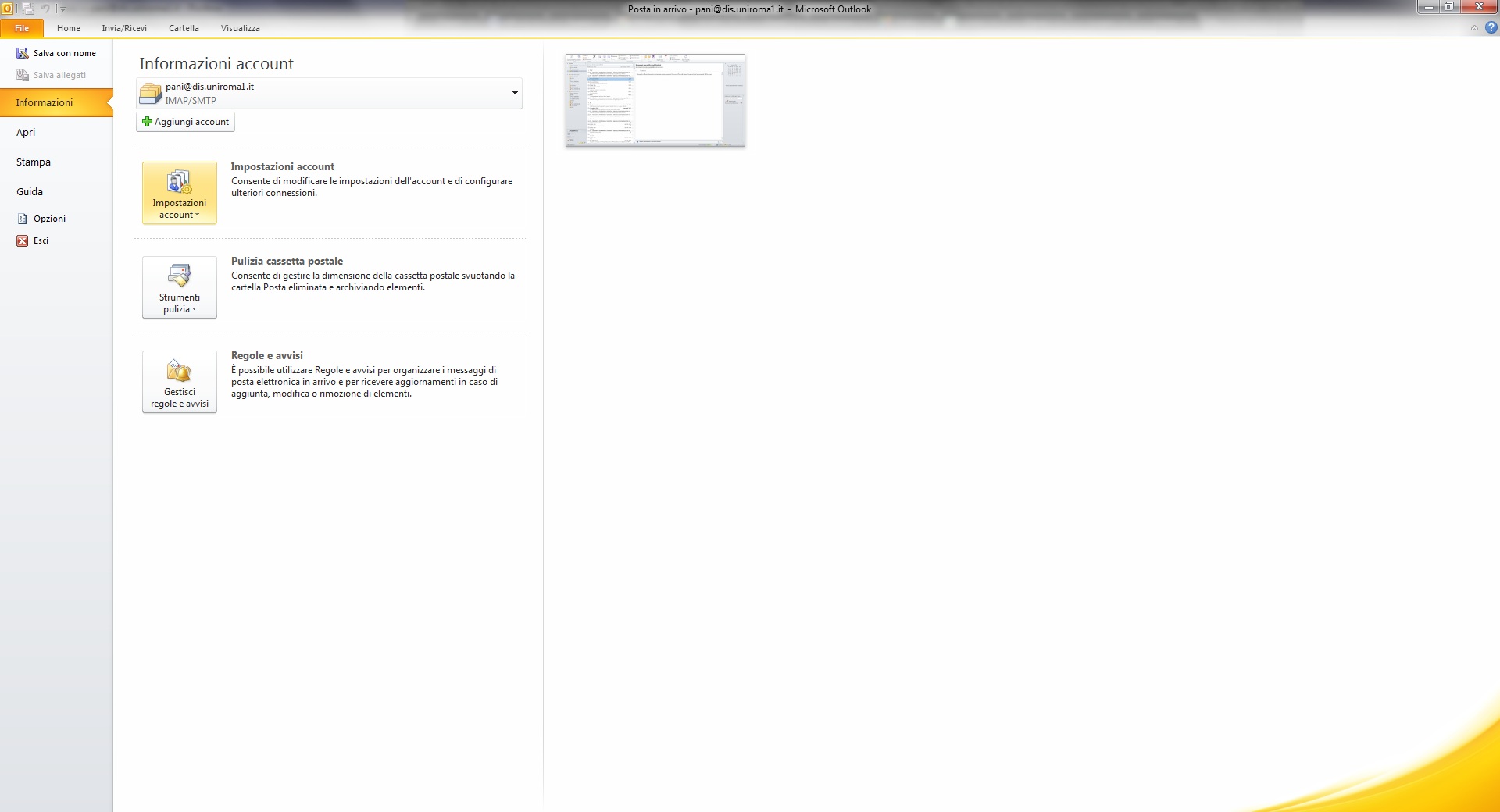Collapse the ribbon with the caret arrow
Screen dimensions: 1500x812
click(1474, 28)
